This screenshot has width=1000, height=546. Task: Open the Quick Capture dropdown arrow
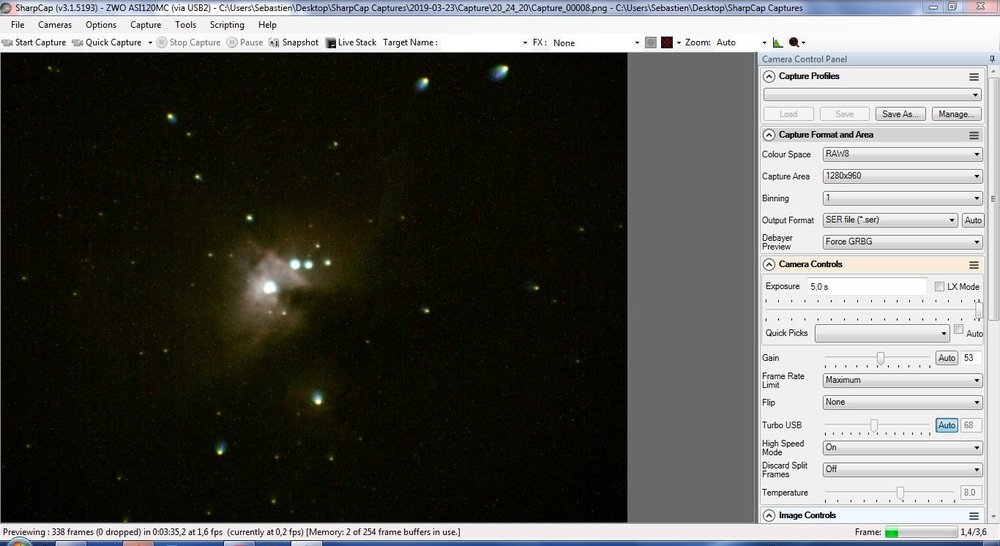click(x=150, y=43)
